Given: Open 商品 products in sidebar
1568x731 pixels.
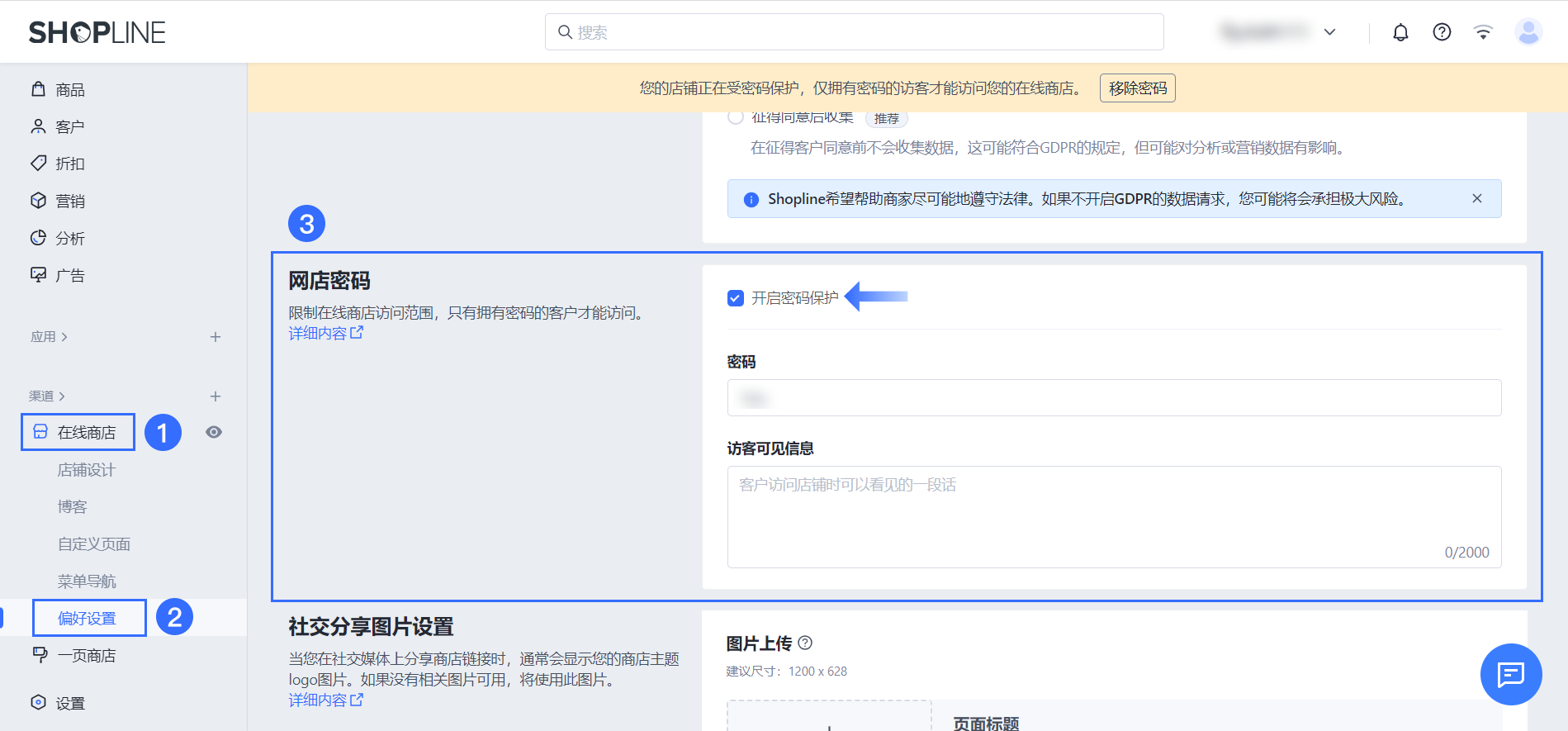Looking at the screenshot, I should pyautogui.click(x=70, y=89).
